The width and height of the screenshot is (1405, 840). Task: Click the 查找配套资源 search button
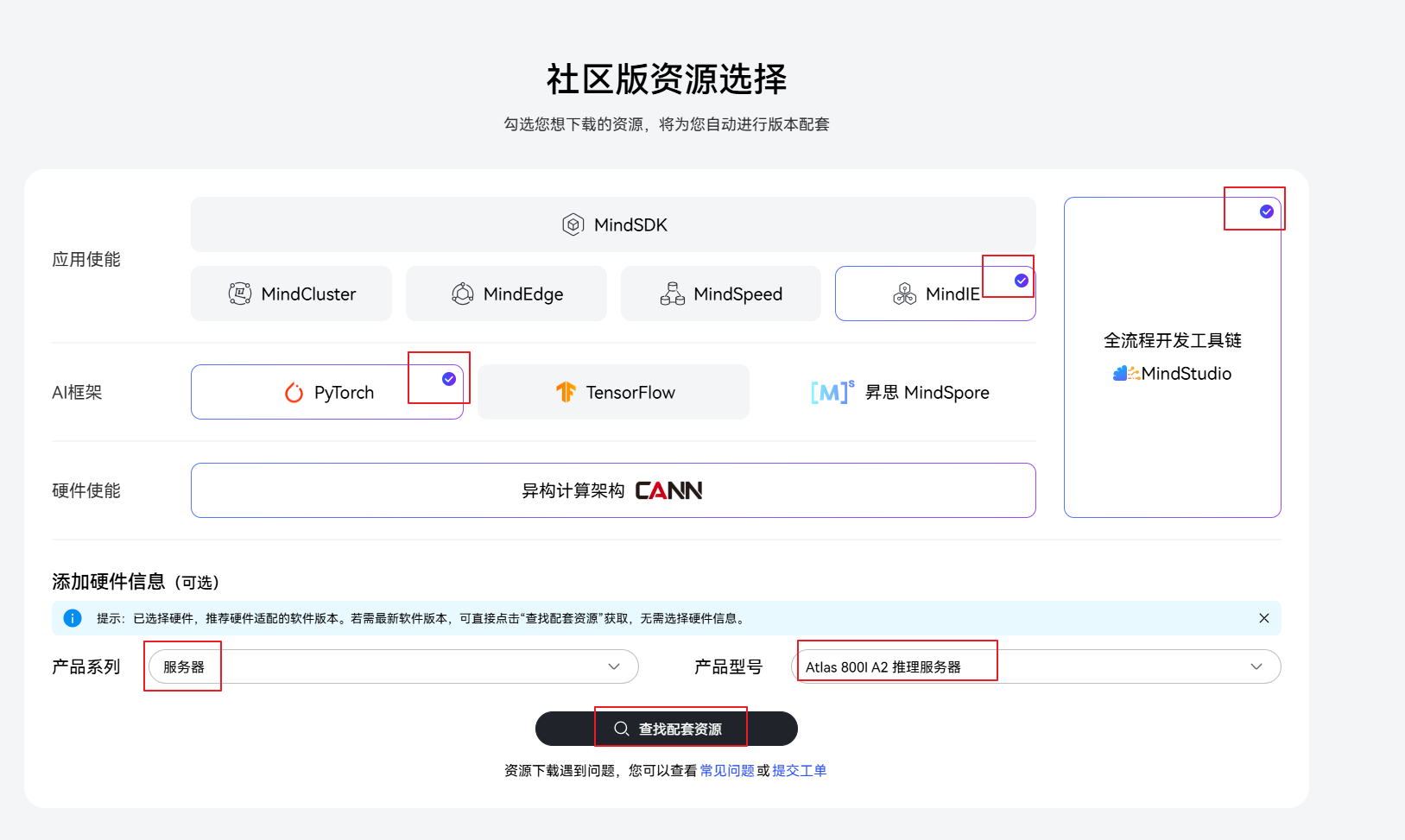667,729
